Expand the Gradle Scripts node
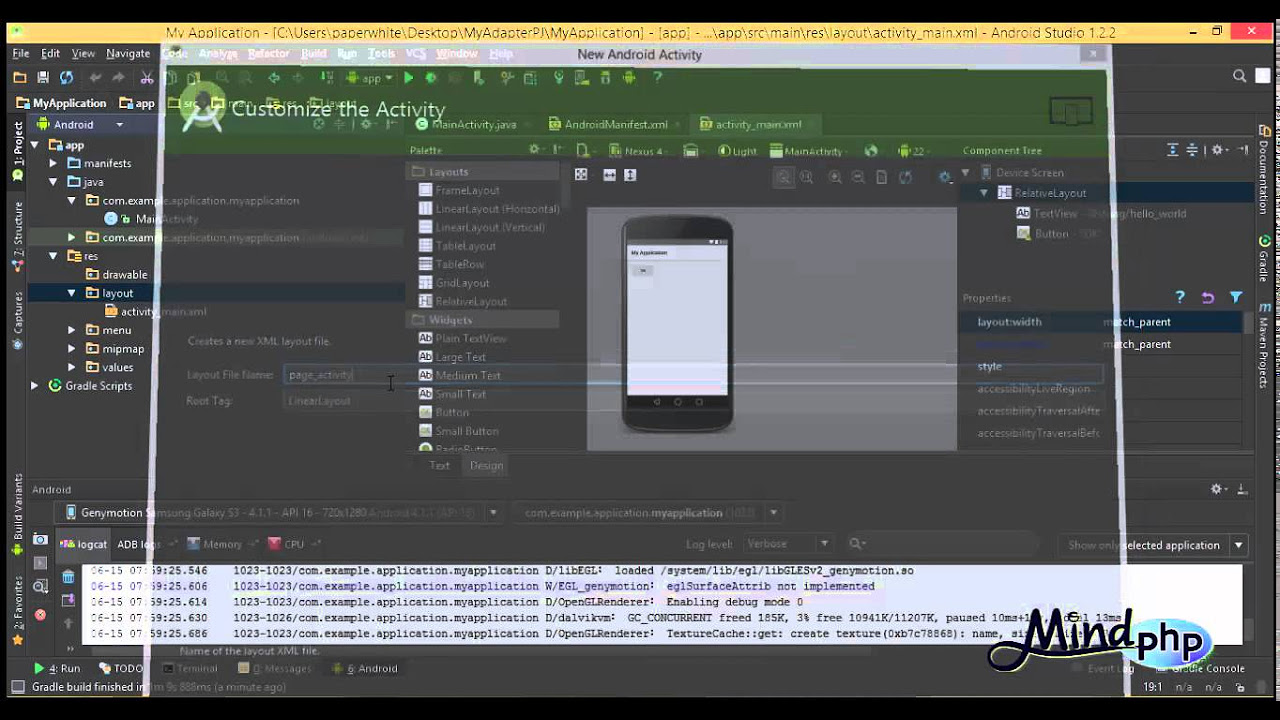This screenshot has width=1280, height=720. tap(35, 385)
